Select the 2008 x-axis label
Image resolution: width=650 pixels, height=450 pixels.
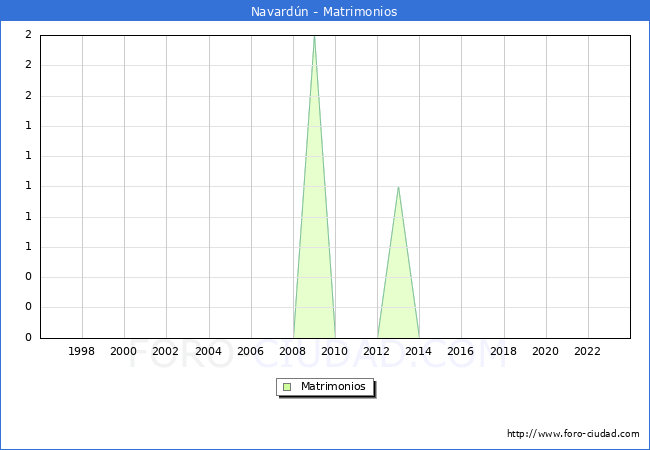click(293, 351)
